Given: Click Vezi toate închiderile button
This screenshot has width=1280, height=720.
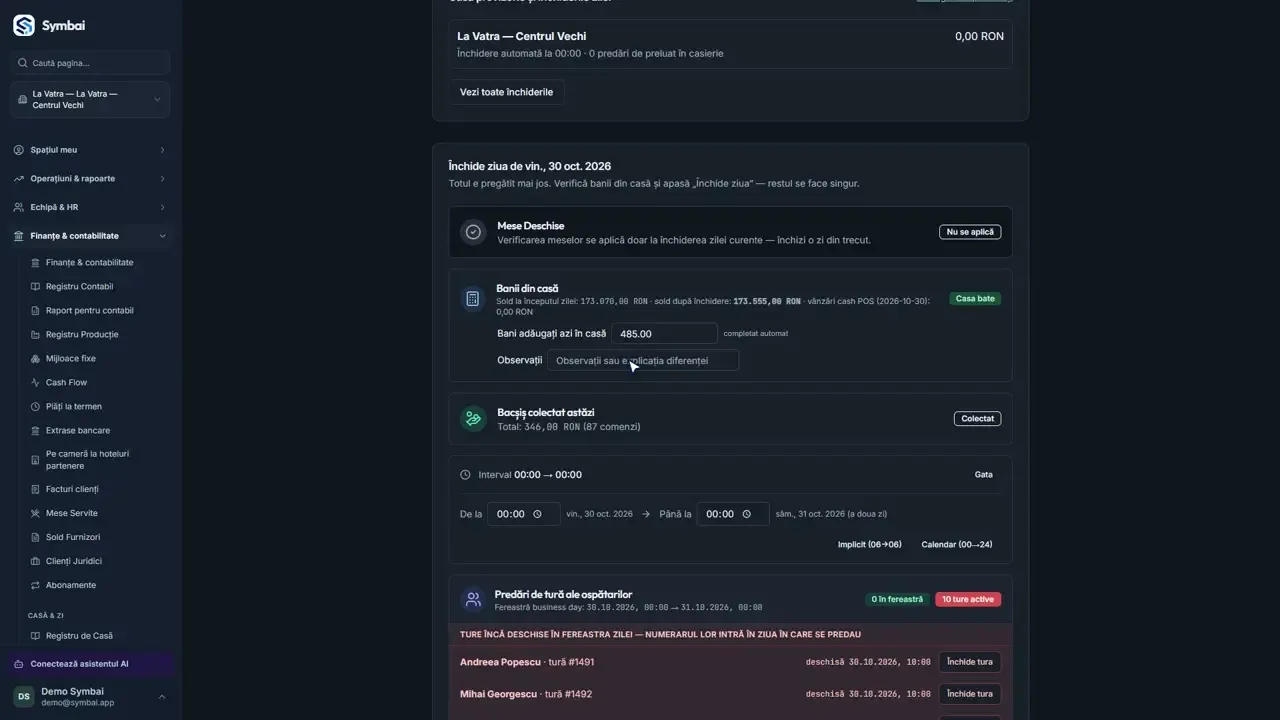Looking at the screenshot, I should pyautogui.click(x=506, y=92).
